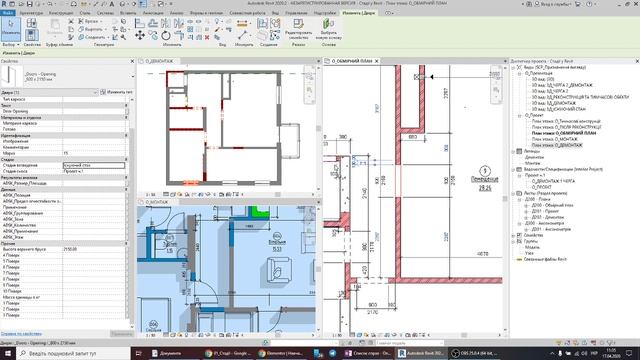Image resolution: width=640 pixels, height=360 pixels.
Task: Select the Move tool with four arrows
Action: point(140,36)
